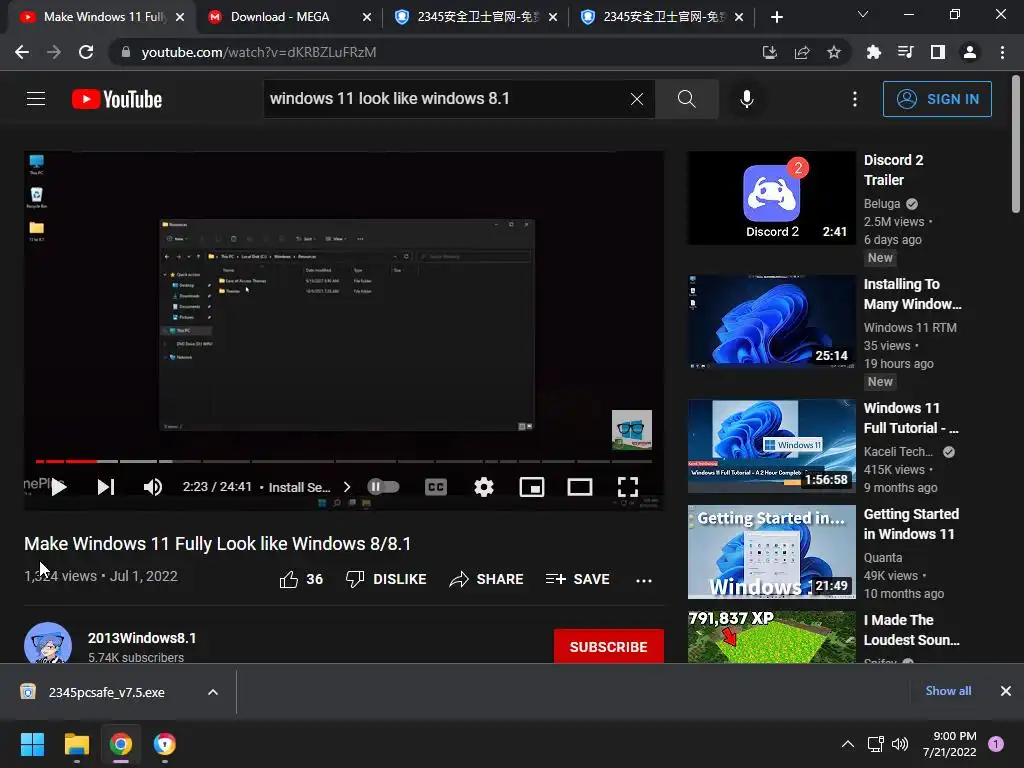Open the SHARE dialog

(x=487, y=579)
